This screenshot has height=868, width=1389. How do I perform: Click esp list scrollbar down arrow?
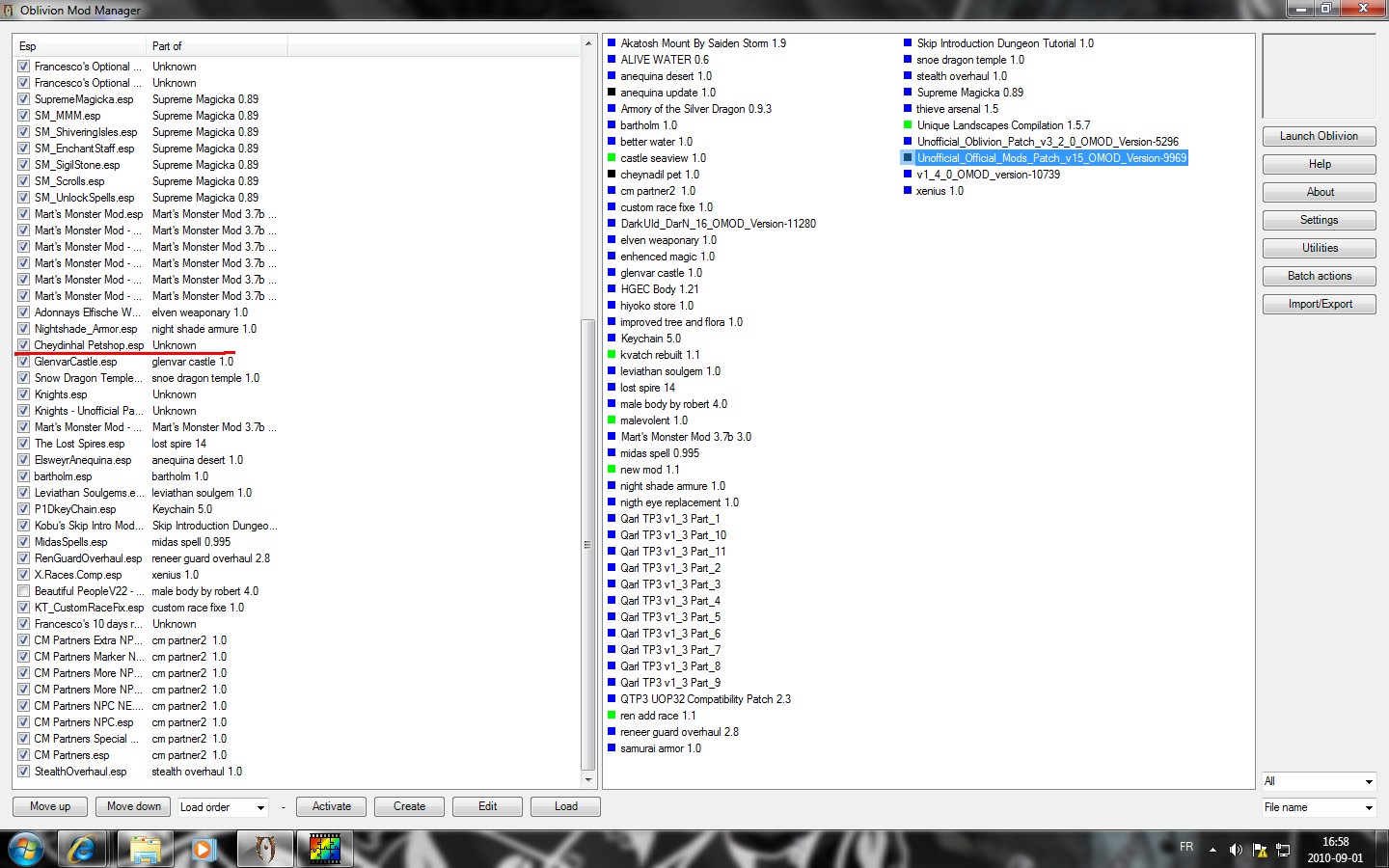587,780
